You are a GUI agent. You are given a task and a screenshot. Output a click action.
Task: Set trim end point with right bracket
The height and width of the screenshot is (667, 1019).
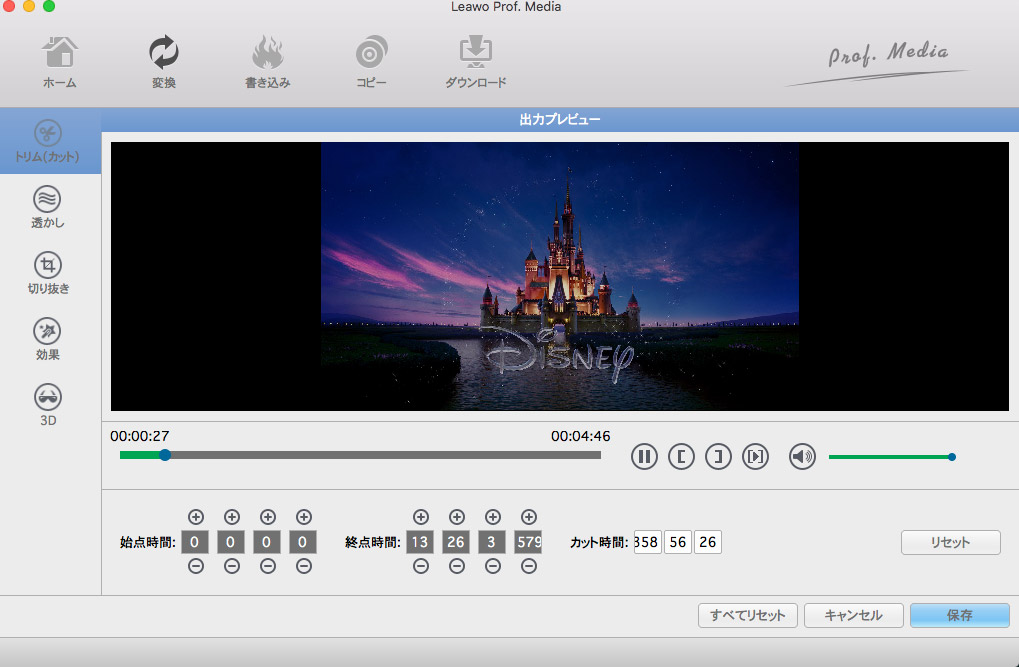click(x=718, y=457)
